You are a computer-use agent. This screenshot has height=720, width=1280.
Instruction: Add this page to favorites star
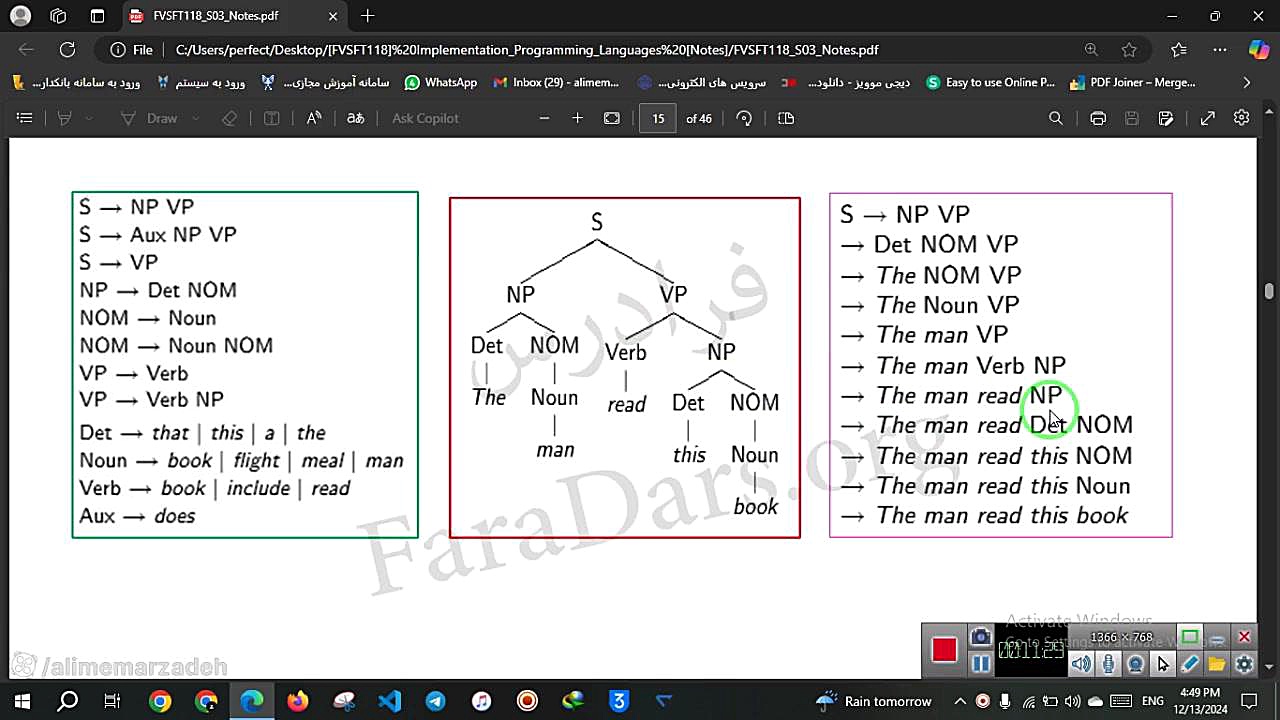(1129, 50)
